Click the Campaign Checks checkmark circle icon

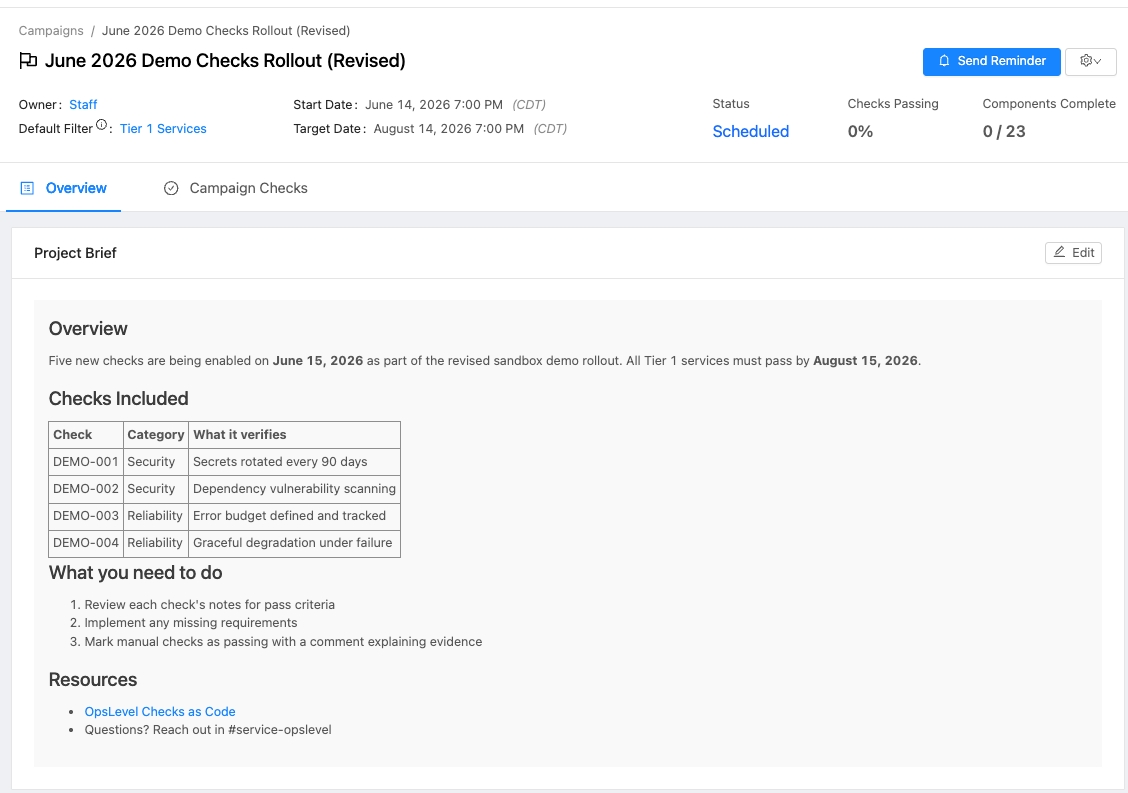[x=171, y=189]
